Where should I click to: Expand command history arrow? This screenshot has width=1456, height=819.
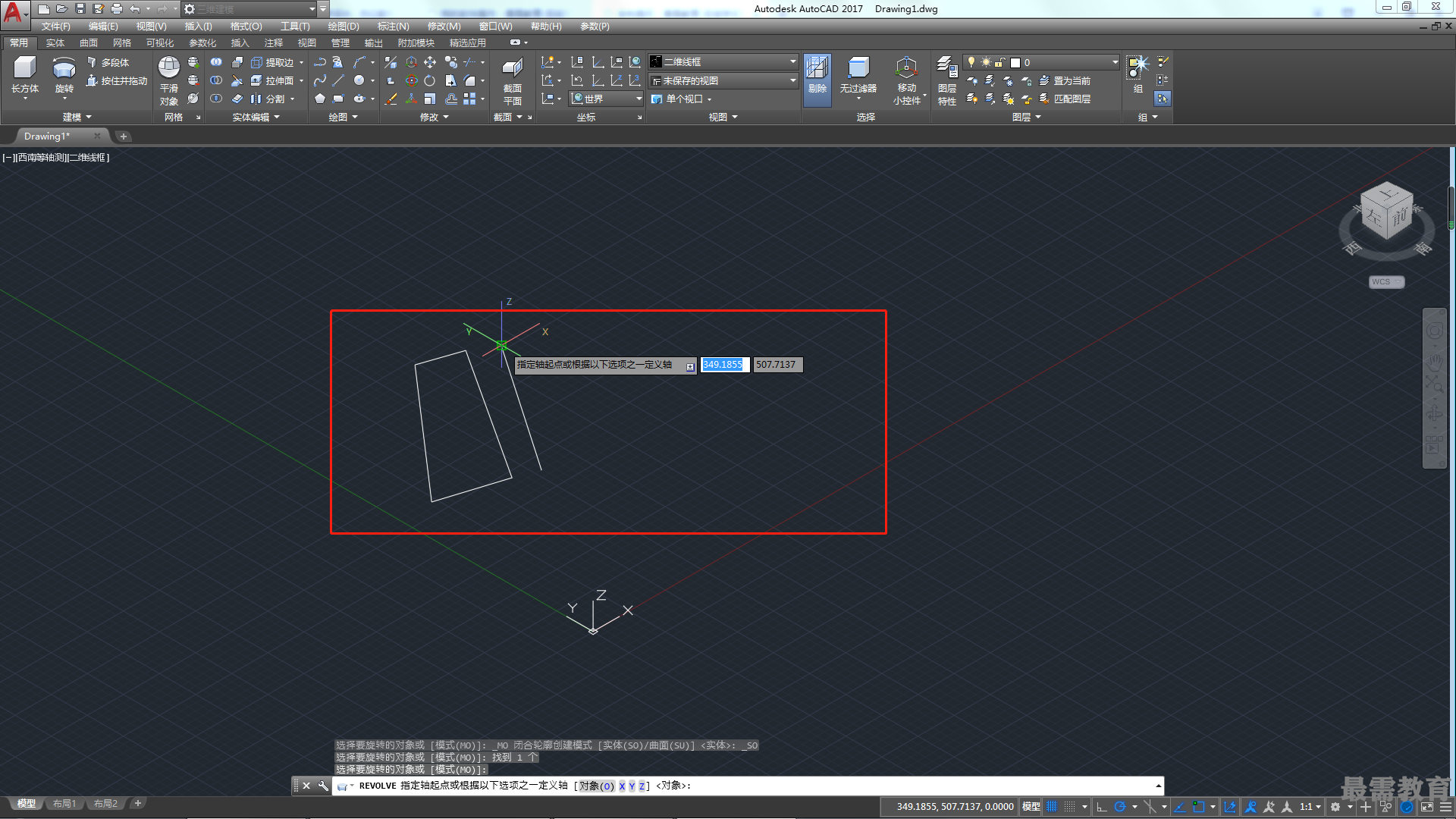coord(1158,786)
